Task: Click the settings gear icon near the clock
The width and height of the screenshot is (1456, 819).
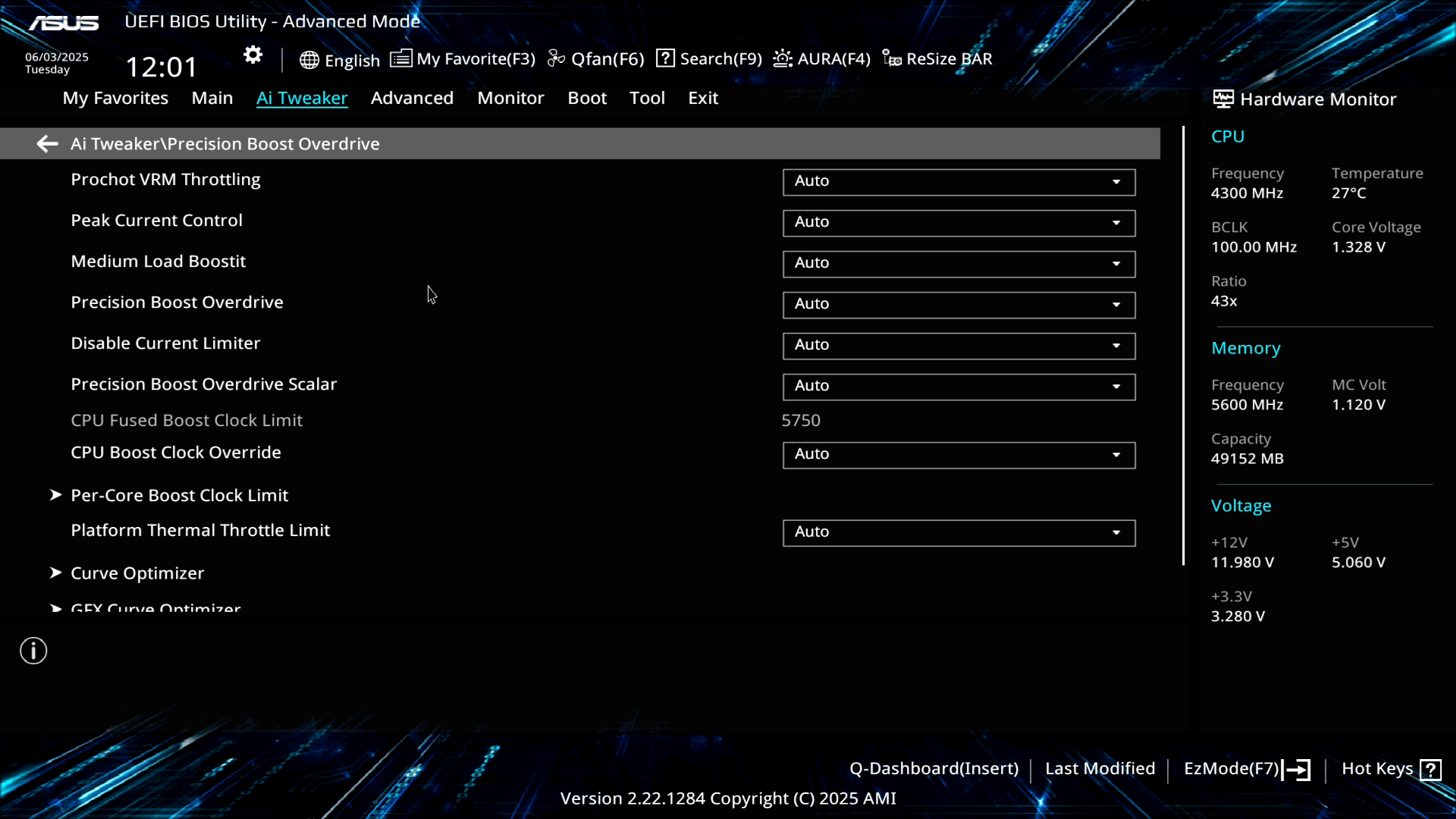Action: 253,55
